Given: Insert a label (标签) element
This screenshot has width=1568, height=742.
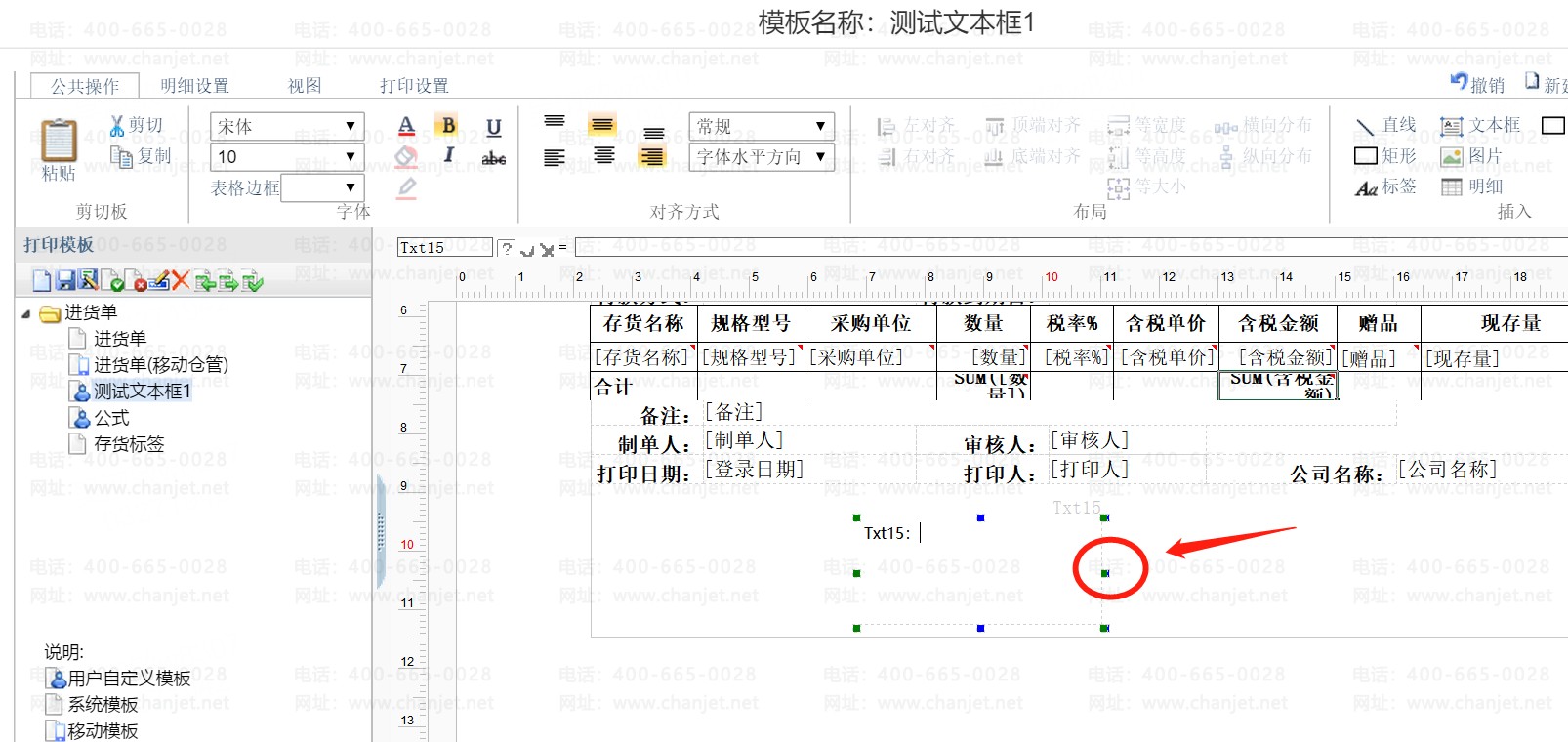Looking at the screenshot, I should (x=1385, y=186).
